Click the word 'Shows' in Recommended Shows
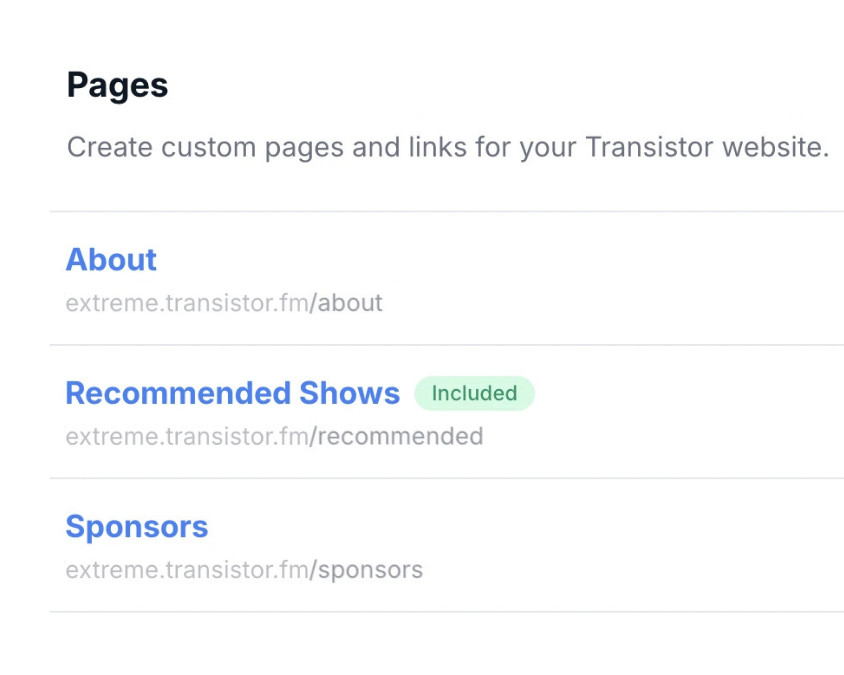844x675 pixels. [349, 393]
